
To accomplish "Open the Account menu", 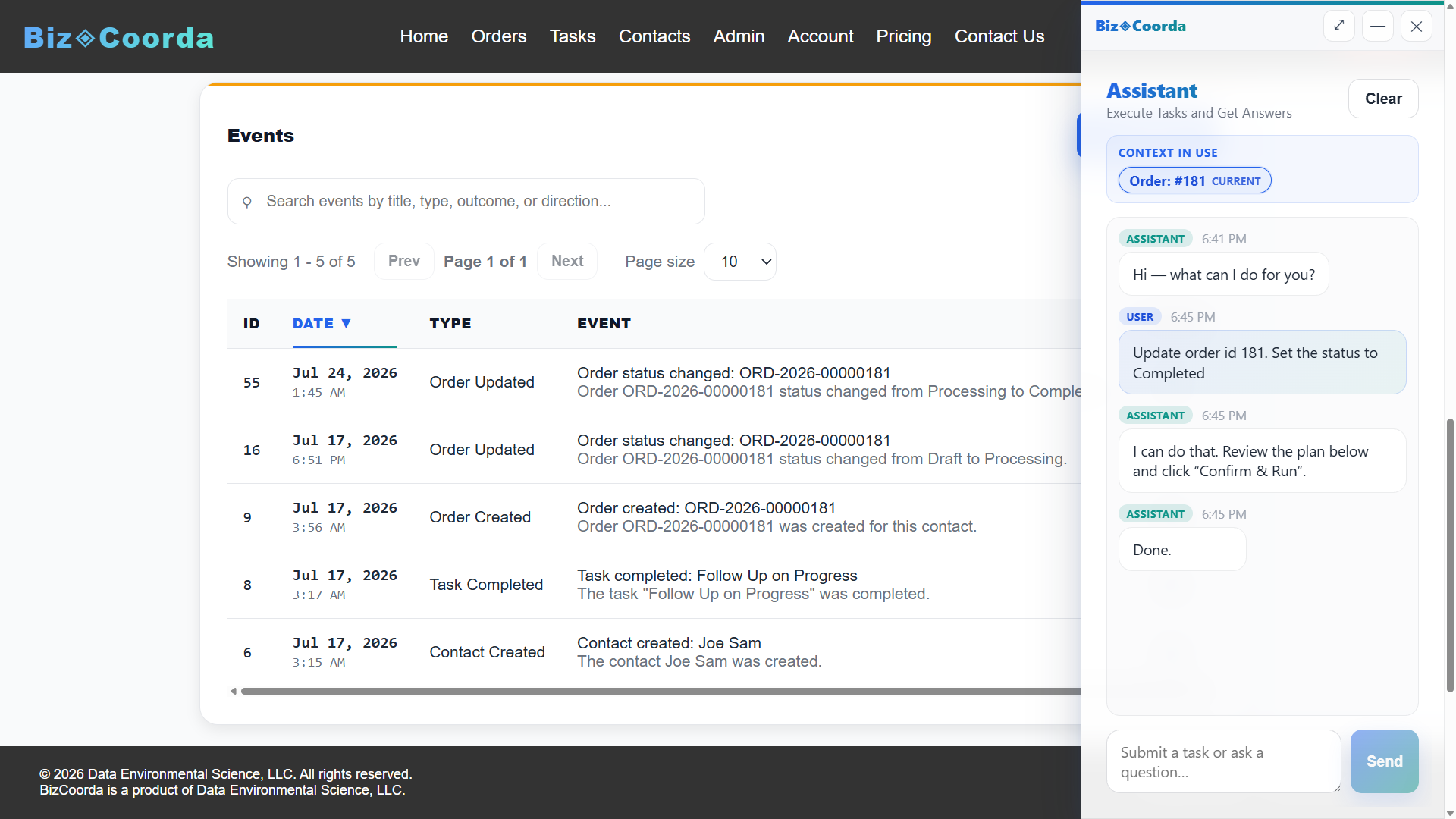I will click(821, 36).
